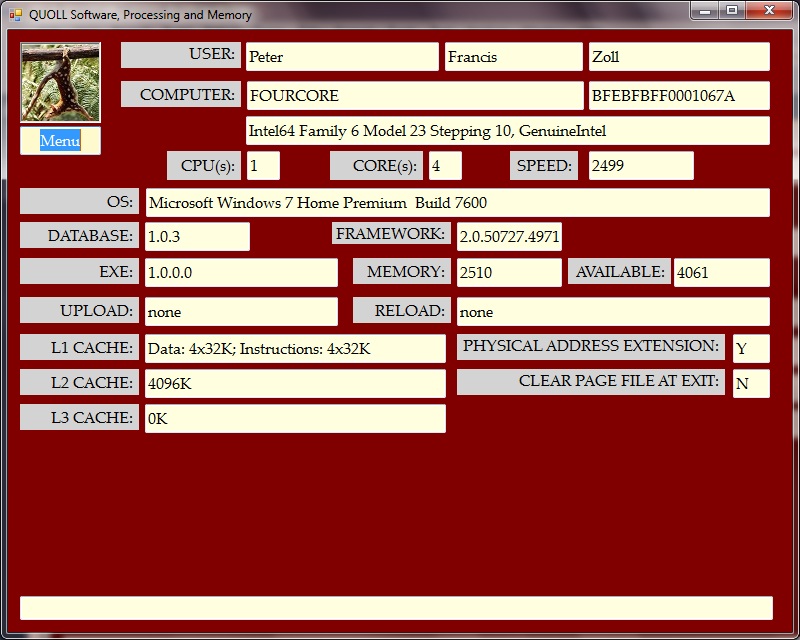Select the SPEED field showing 2499
The image size is (800, 640).
pos(640,166)
